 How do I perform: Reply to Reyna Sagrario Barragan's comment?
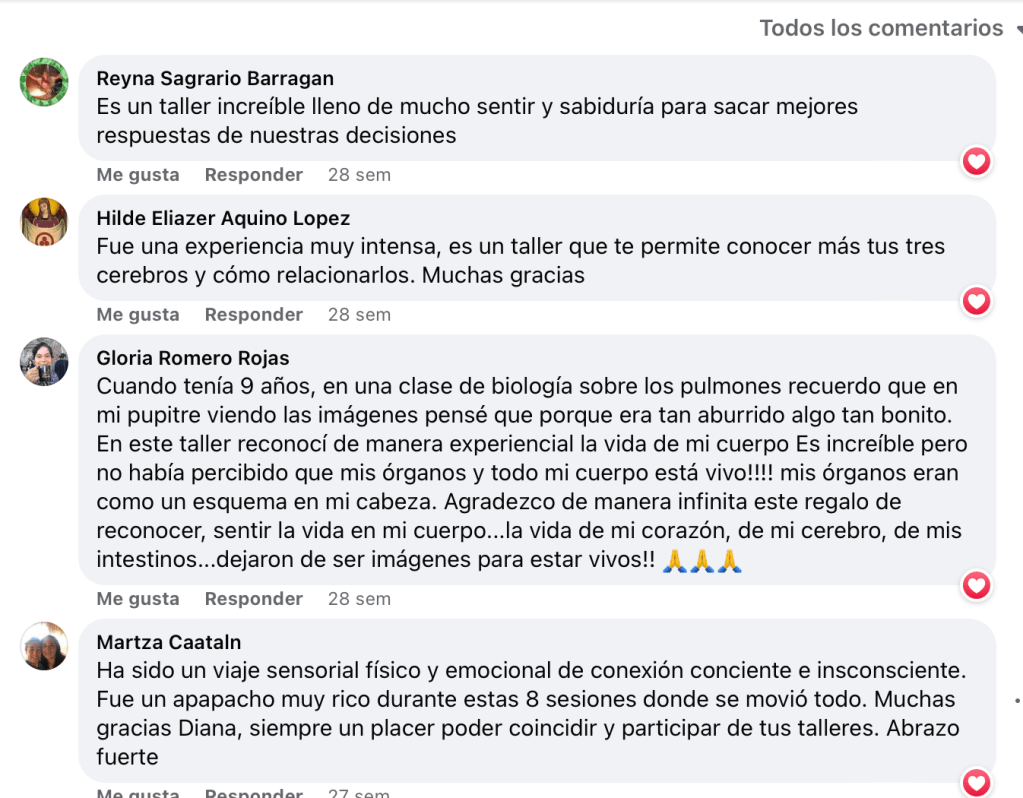253,175
